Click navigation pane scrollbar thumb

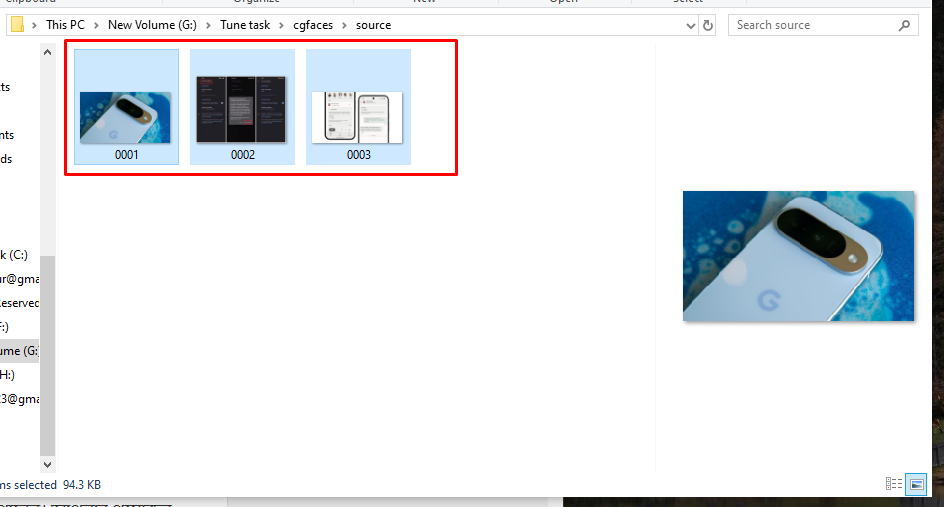point(48,355)
